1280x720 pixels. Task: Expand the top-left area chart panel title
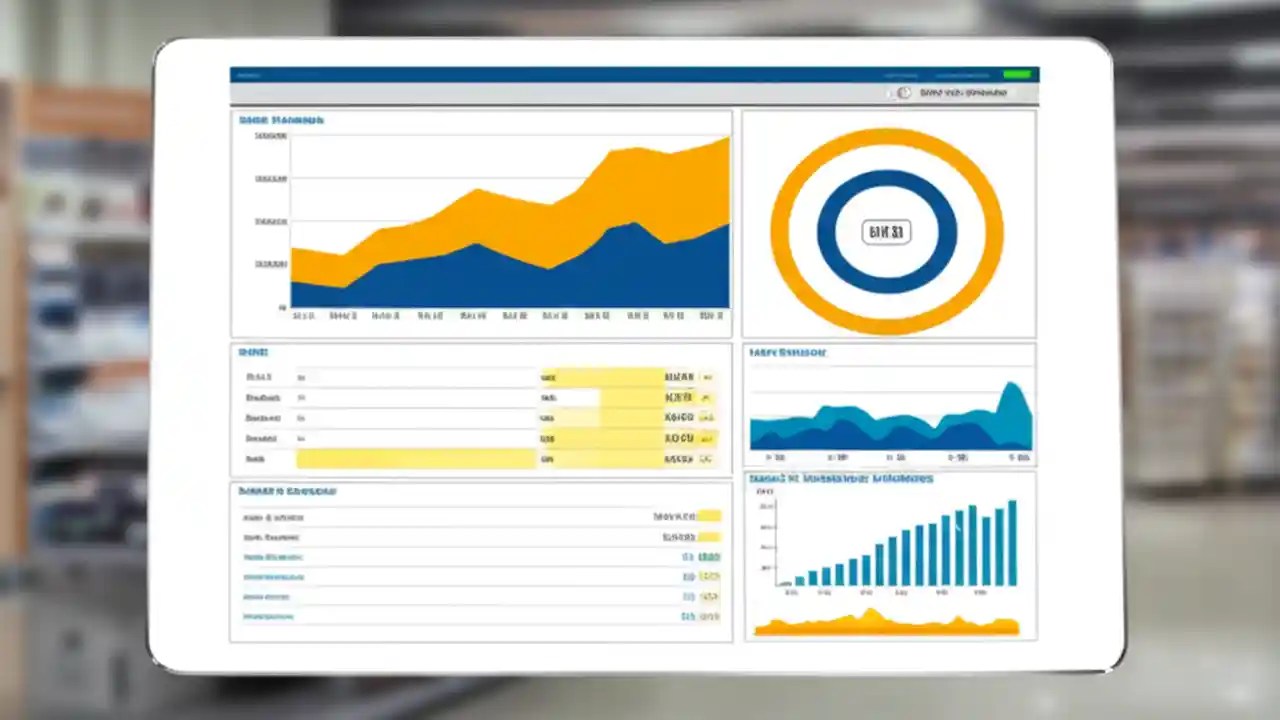point(280,119)
